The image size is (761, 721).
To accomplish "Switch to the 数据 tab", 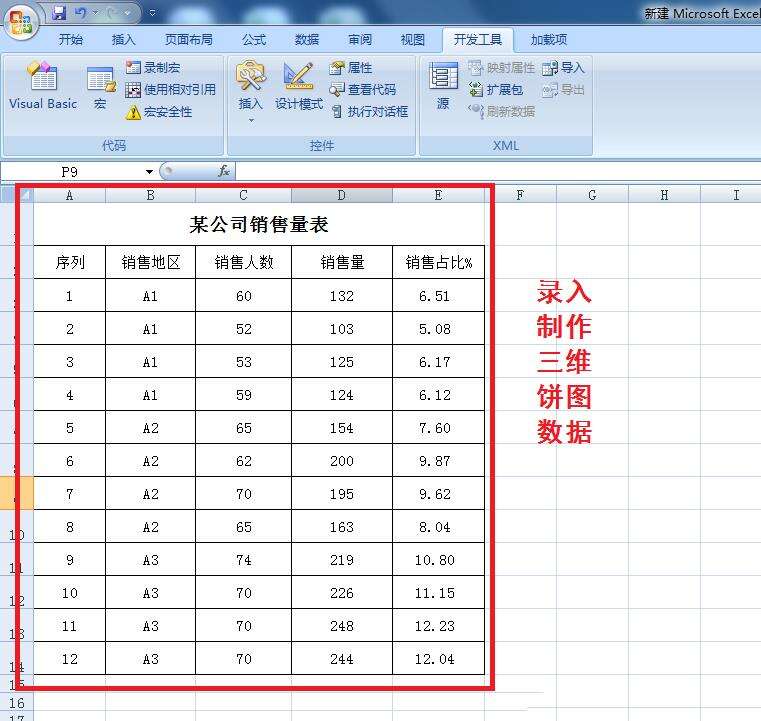I will 307,39.
